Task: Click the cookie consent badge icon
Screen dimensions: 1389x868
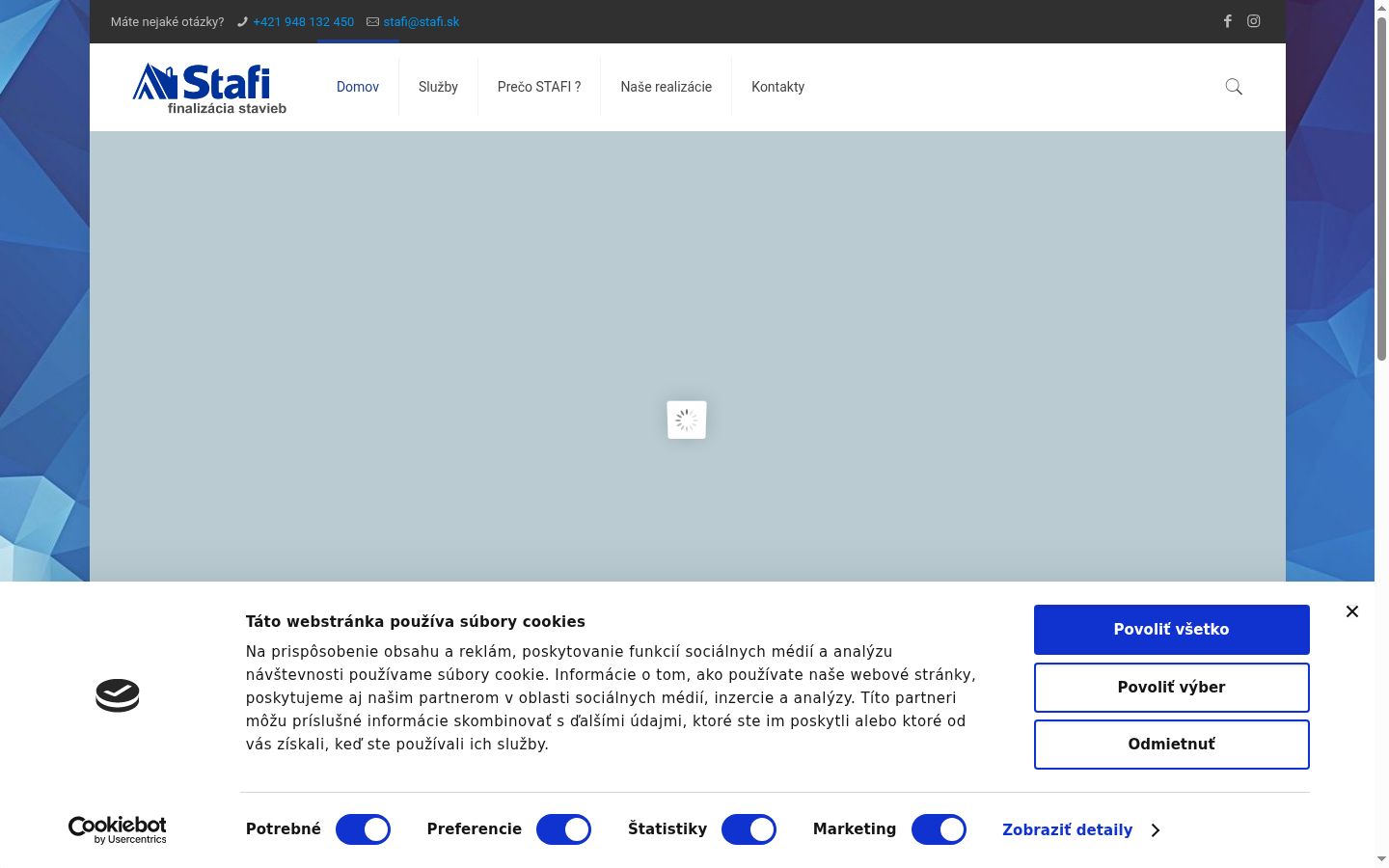Action: click(118, 695)
